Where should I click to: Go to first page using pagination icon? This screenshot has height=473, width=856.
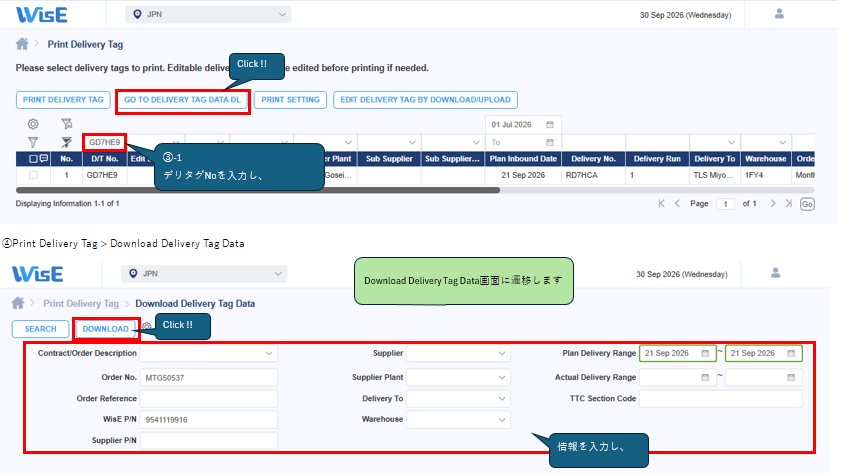[x=661, y=203]
